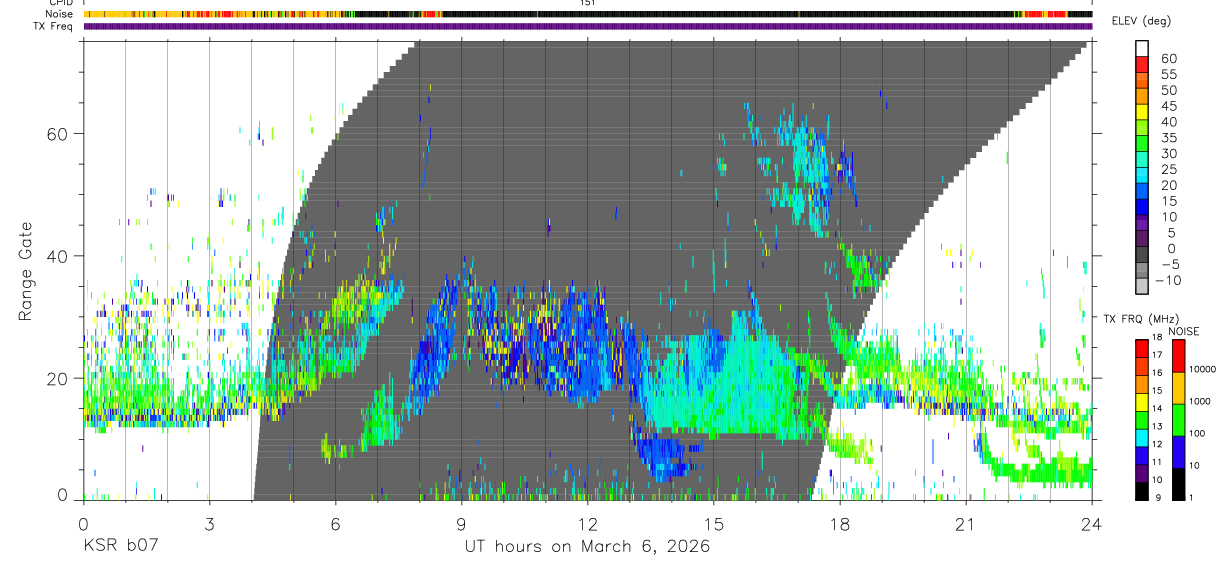Click the green 100–1000 NOISE color segment

pyautogui.click(x=1179, y=419)
